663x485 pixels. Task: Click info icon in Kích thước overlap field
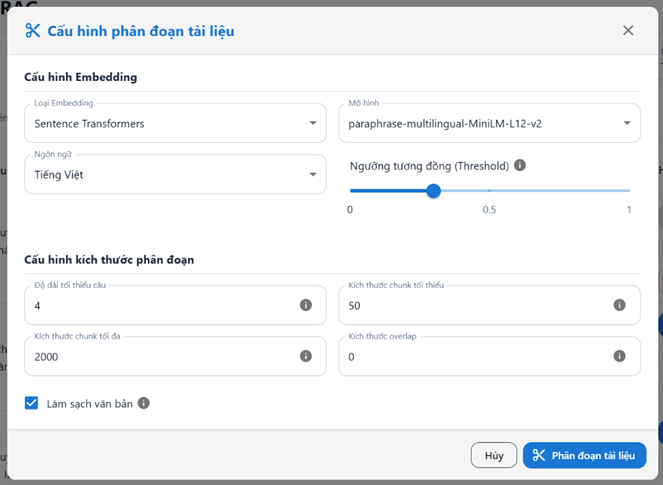point(620,356)
